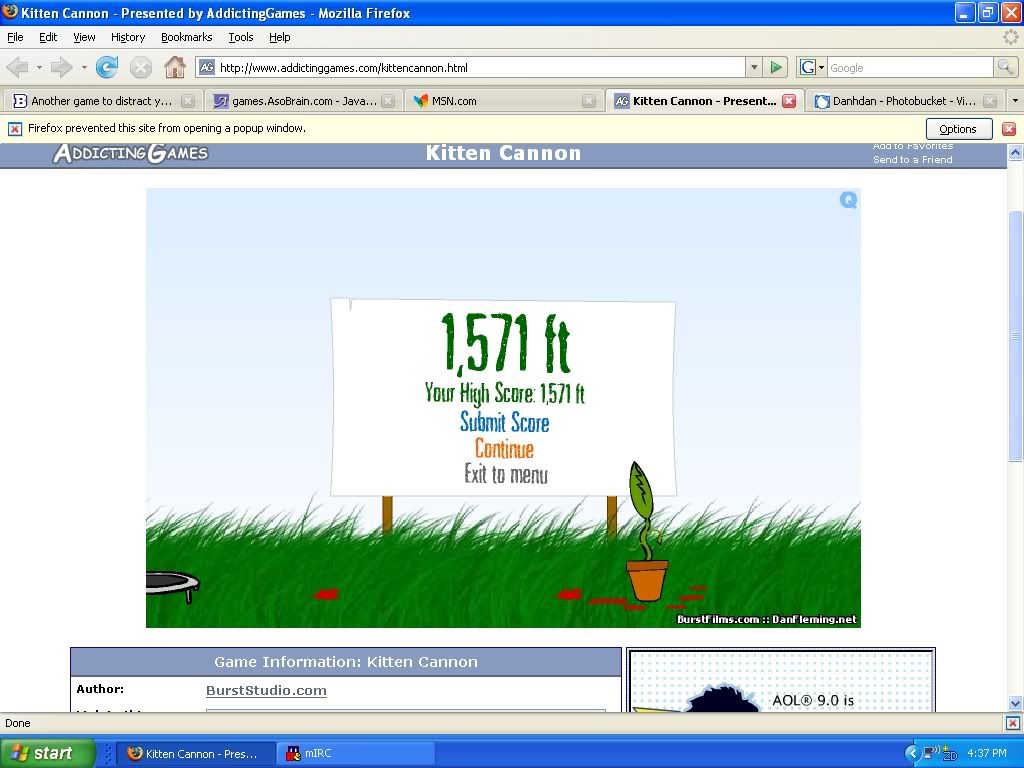
Task: Click in the Google search box
Action: pos(910,67)
